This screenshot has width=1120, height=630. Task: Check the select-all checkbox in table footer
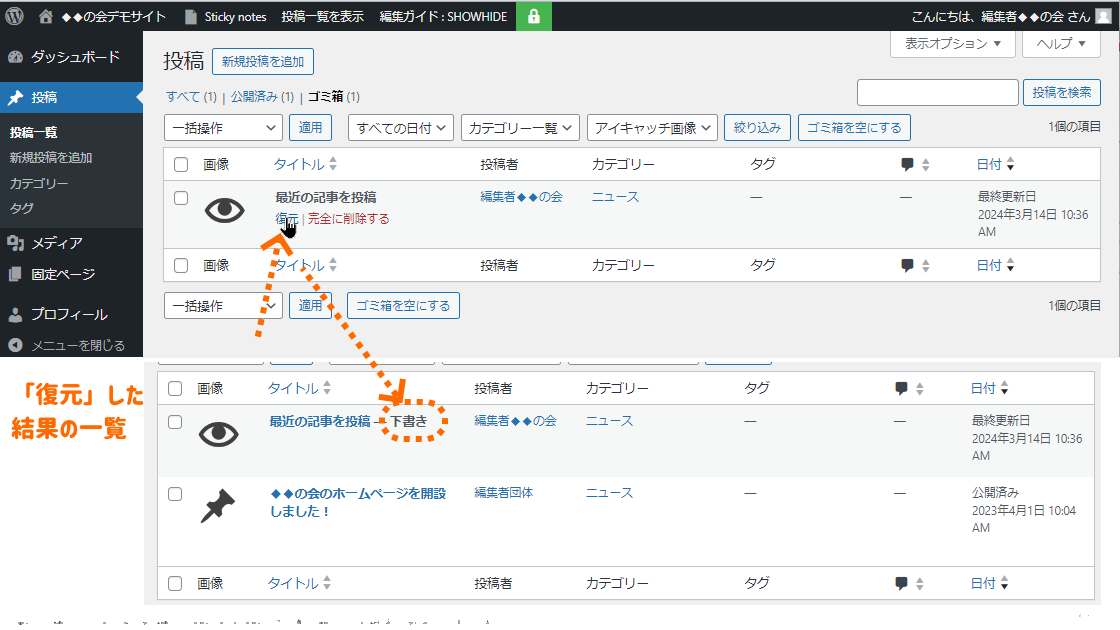[x=181, y=266]
